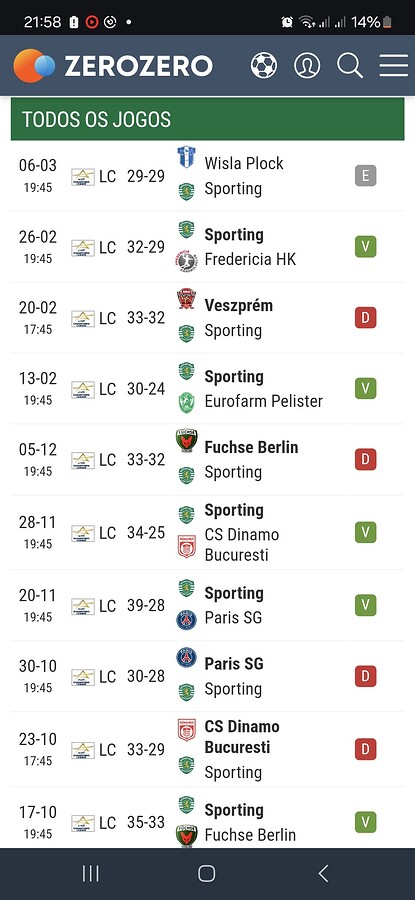Tap Android recent apps button

coord(91,874)
